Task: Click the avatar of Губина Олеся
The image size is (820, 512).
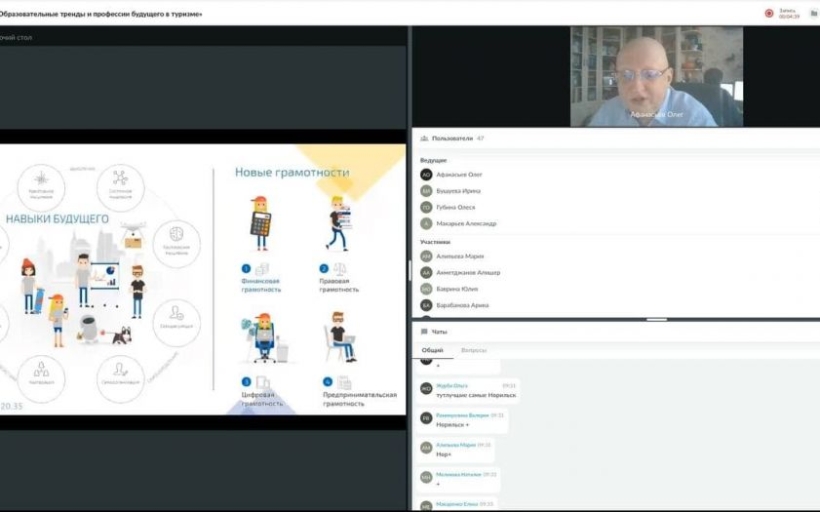Action: 426,207
